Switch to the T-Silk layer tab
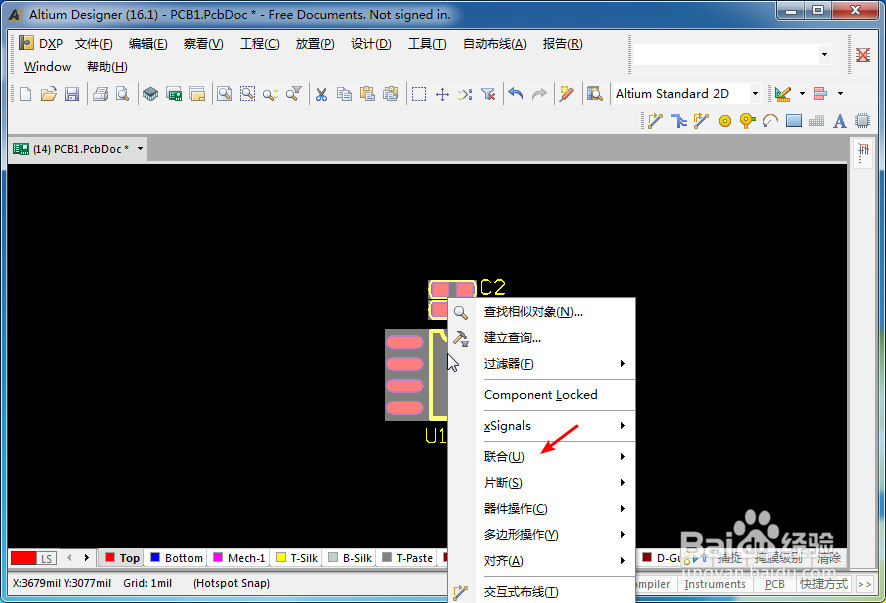This screenshot has height=603, width=886. [x=297, y=558]
